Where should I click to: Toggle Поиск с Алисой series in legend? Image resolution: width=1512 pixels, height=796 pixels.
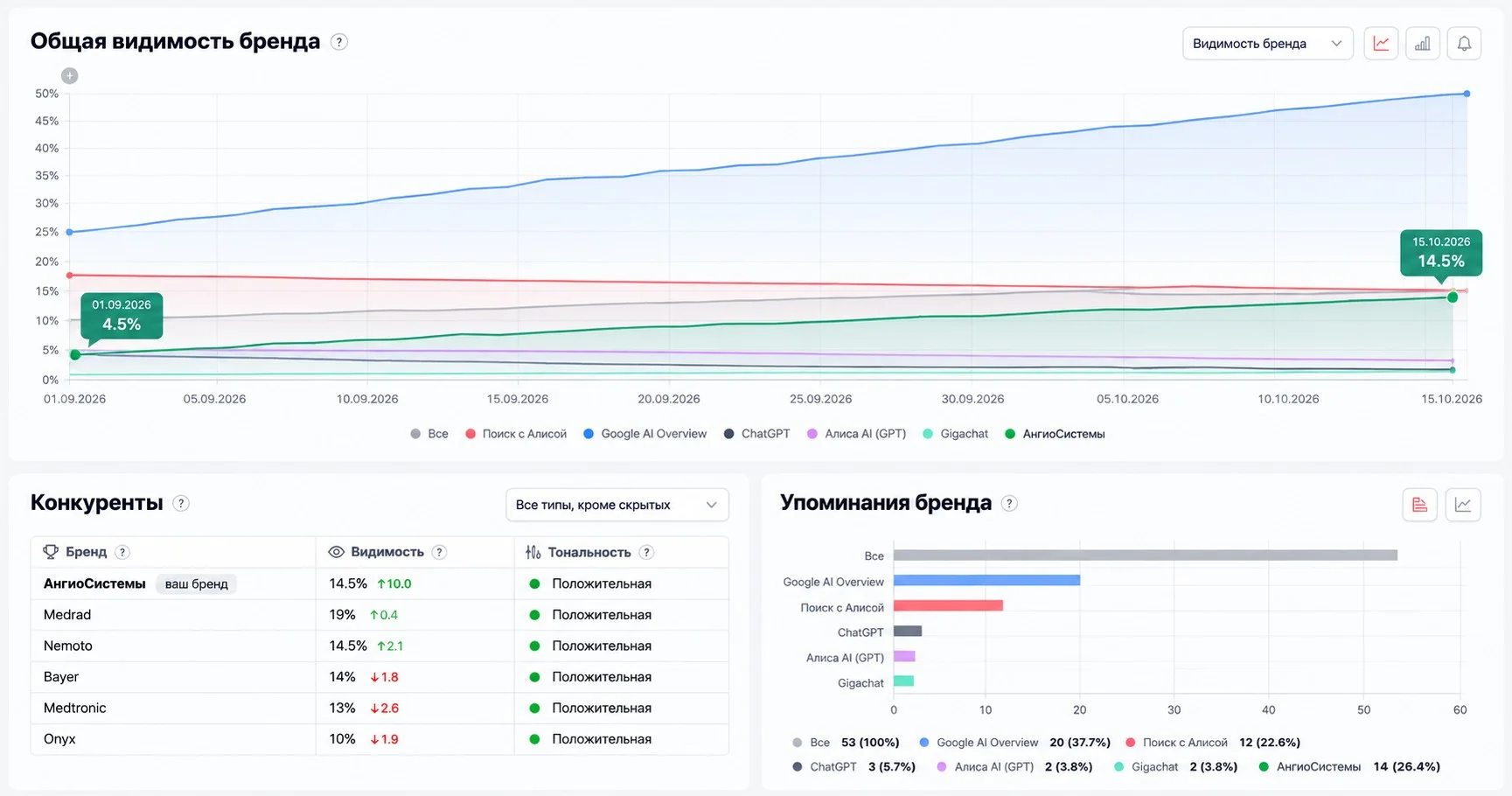pyautogui.click(x=516, y=434)
